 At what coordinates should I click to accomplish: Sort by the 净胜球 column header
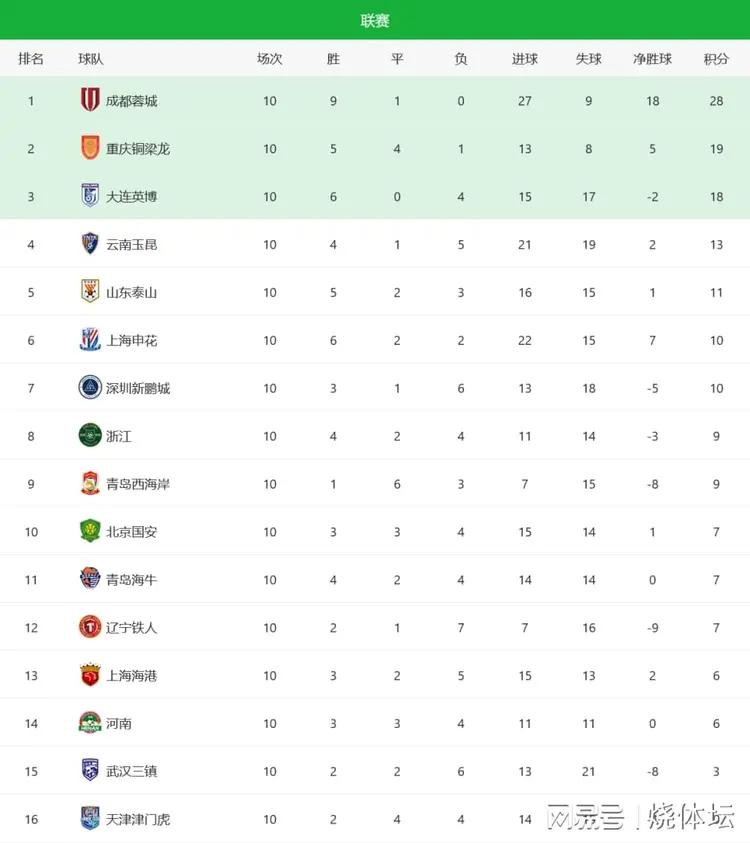click(x=652, y=59)
